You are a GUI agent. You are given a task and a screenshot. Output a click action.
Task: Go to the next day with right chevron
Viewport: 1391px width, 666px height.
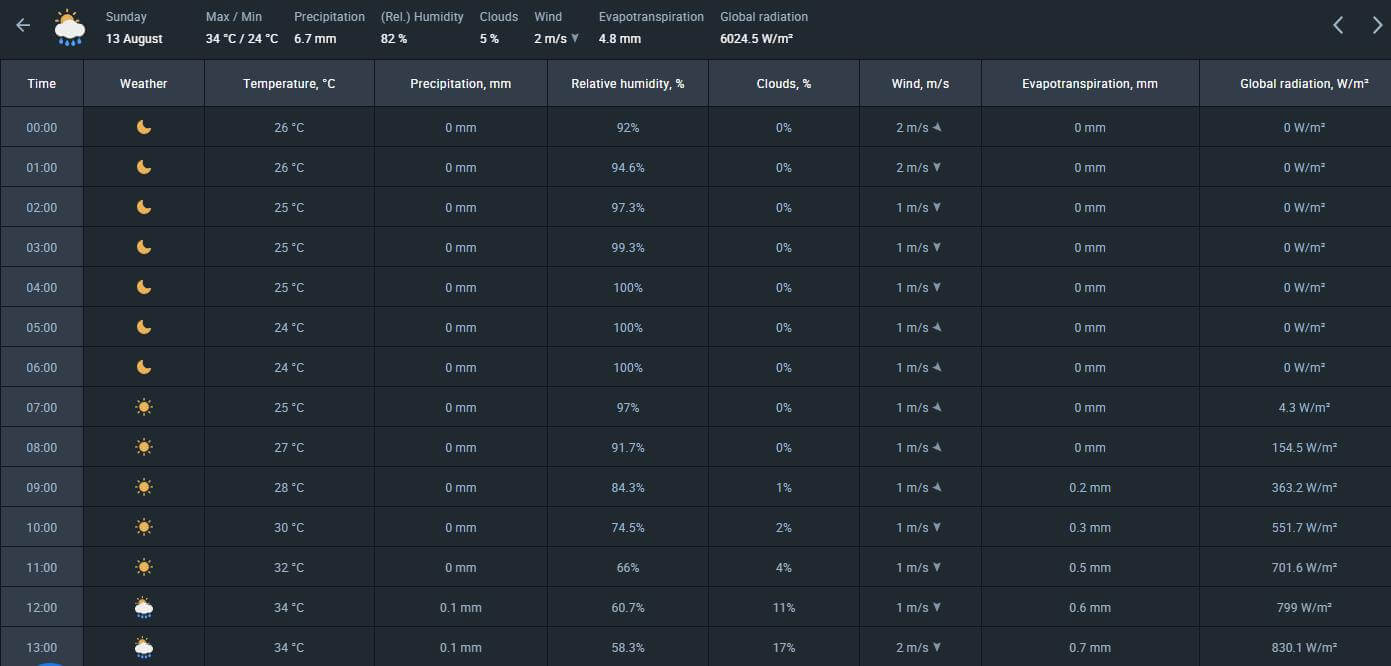pos(1377,26)
